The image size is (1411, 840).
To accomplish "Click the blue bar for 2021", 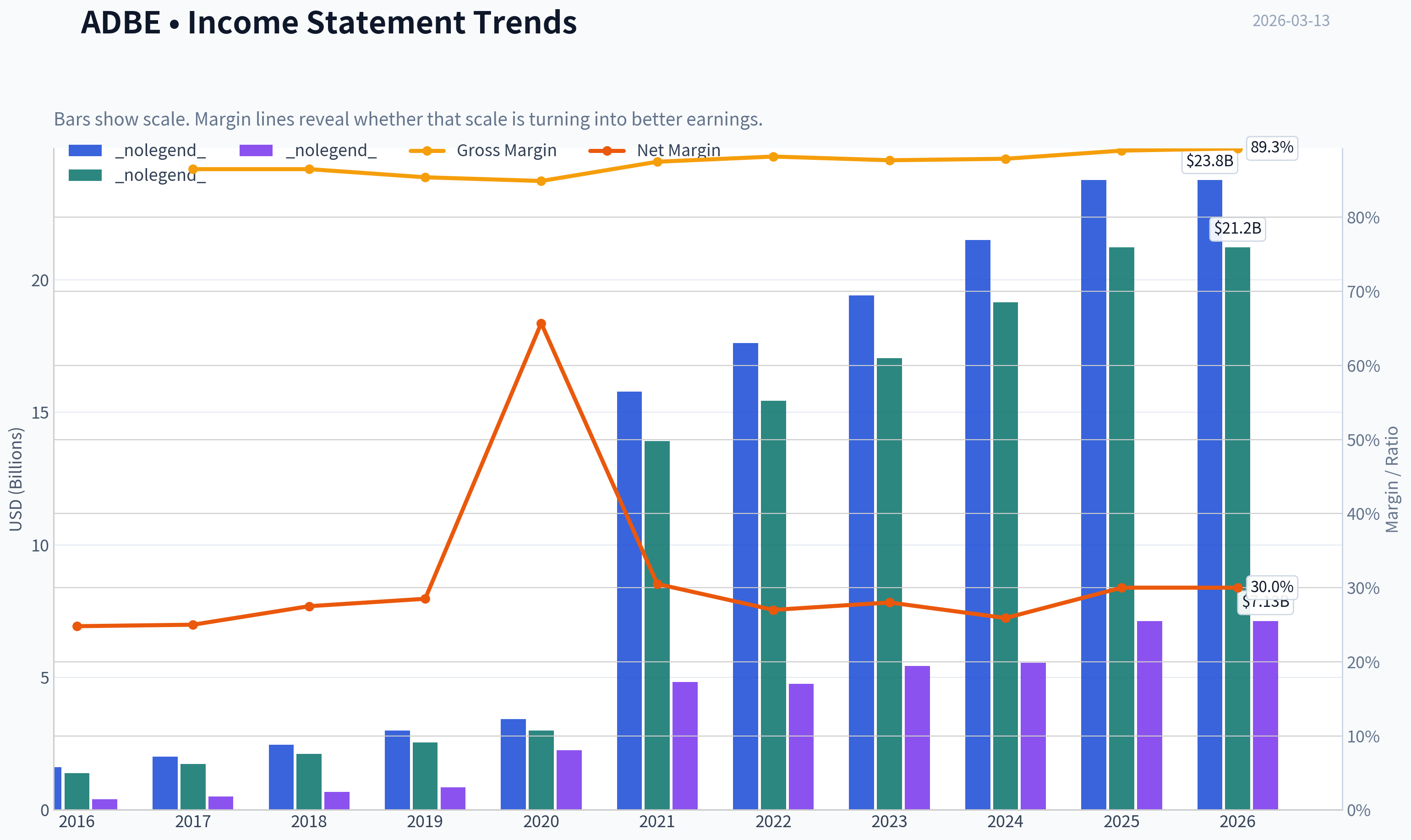I will pos(629,600).
